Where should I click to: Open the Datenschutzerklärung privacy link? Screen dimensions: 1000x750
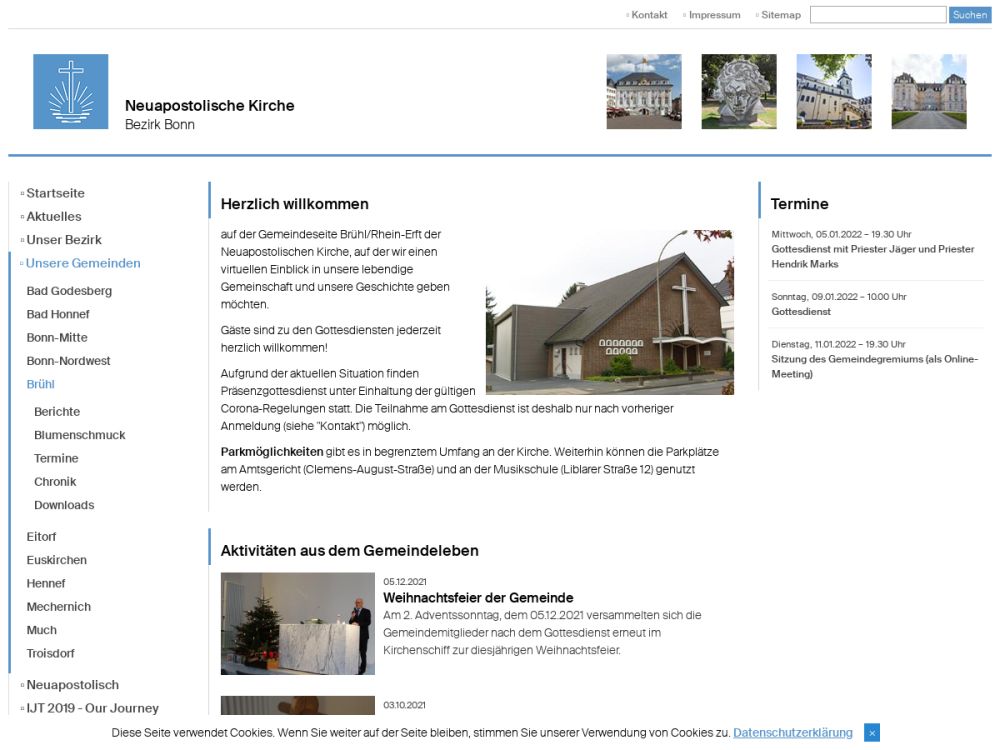tap(792, 733)
